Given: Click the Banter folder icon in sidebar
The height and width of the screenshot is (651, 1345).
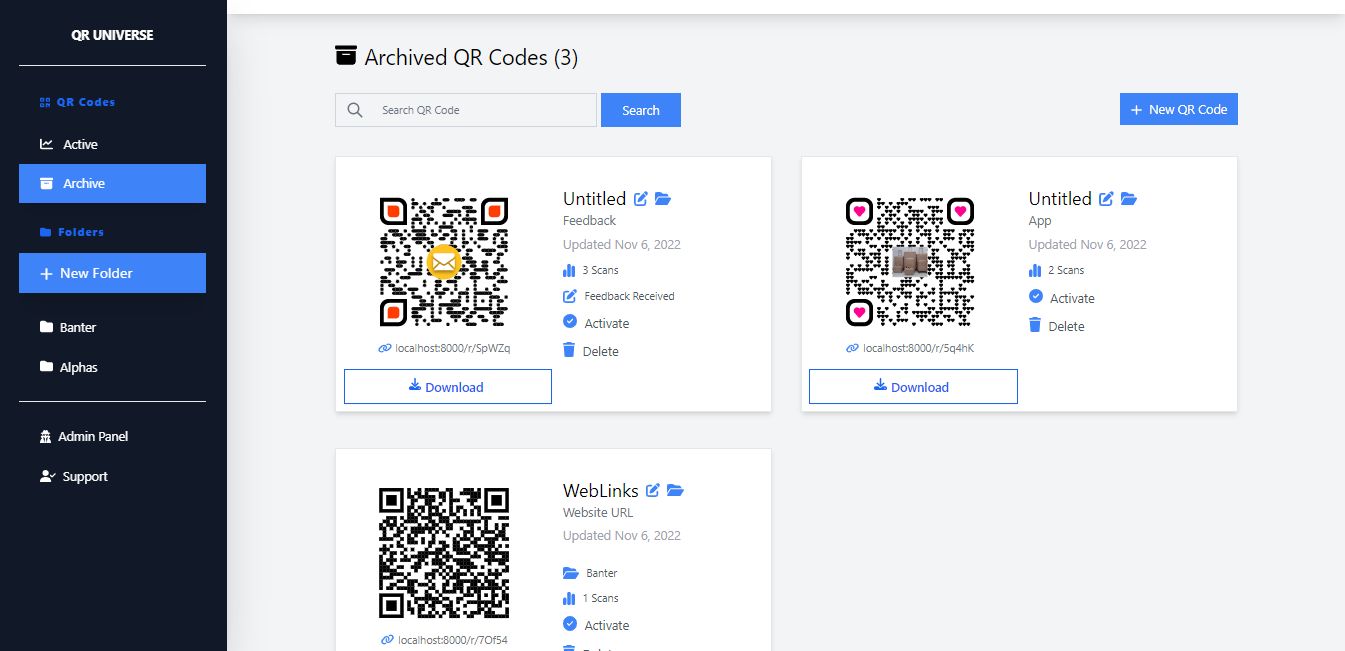Looking at the screenshot, I should (47, 327).
